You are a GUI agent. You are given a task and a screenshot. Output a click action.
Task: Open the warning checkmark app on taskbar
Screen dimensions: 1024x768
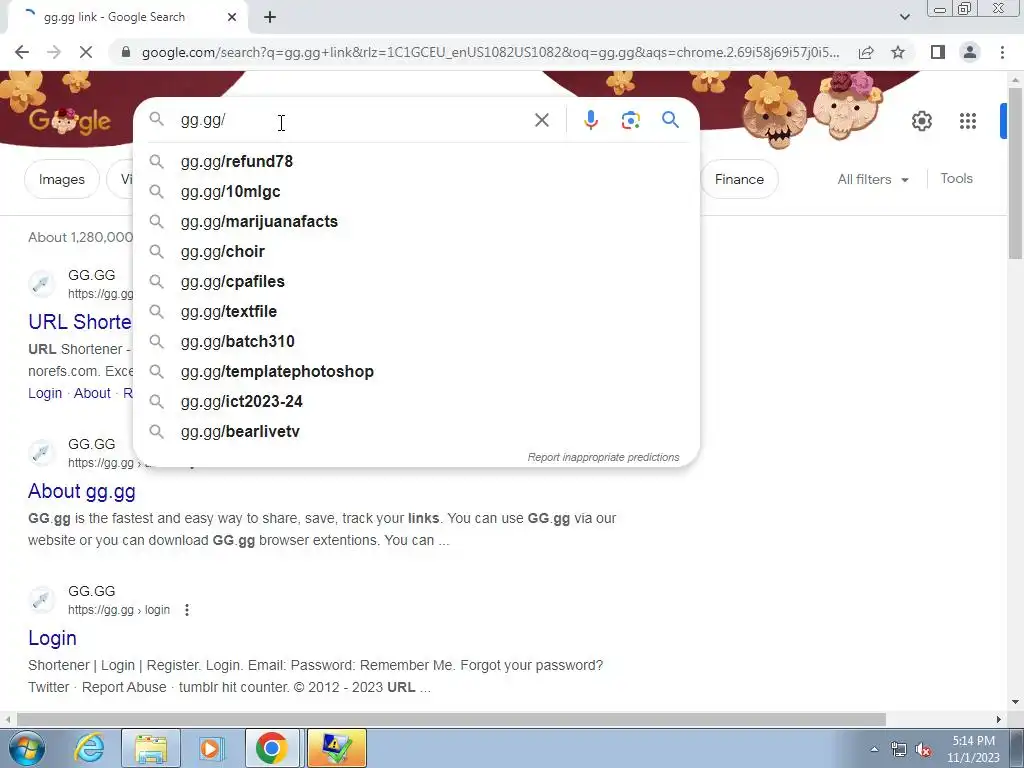tap(336, 748)
